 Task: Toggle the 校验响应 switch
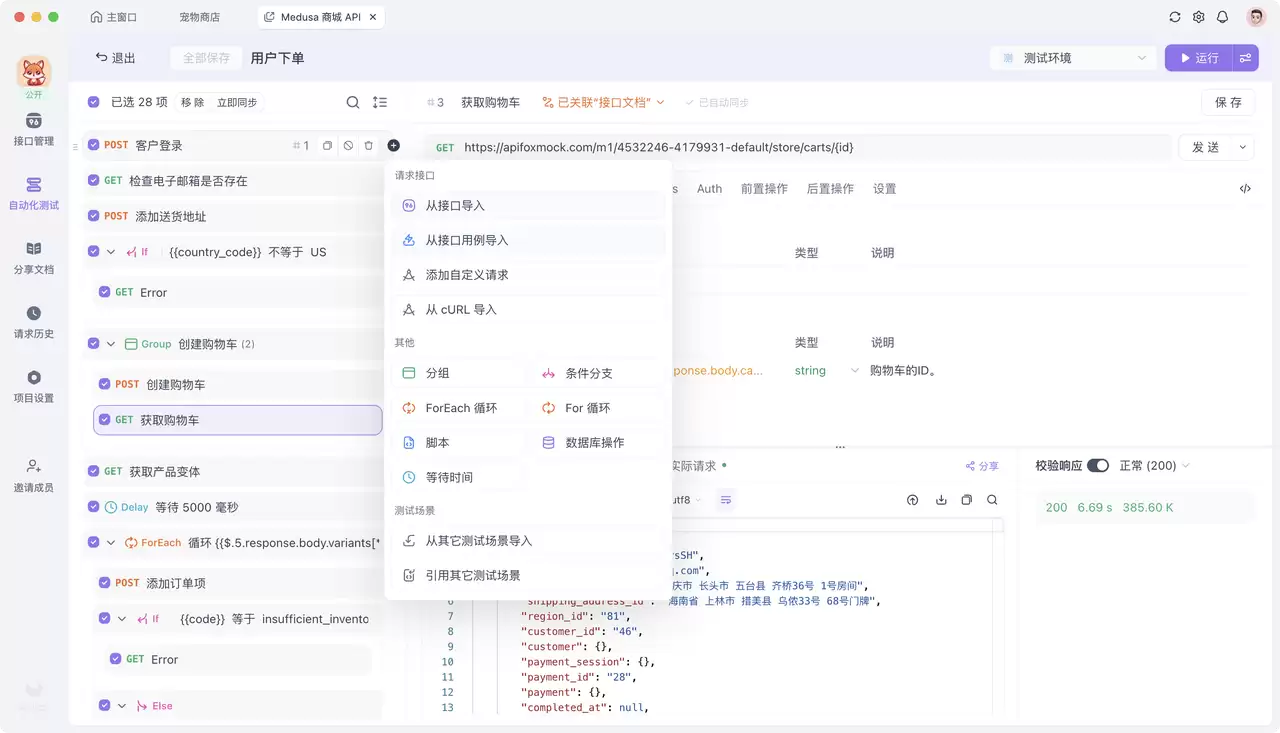pos(1098,466)
